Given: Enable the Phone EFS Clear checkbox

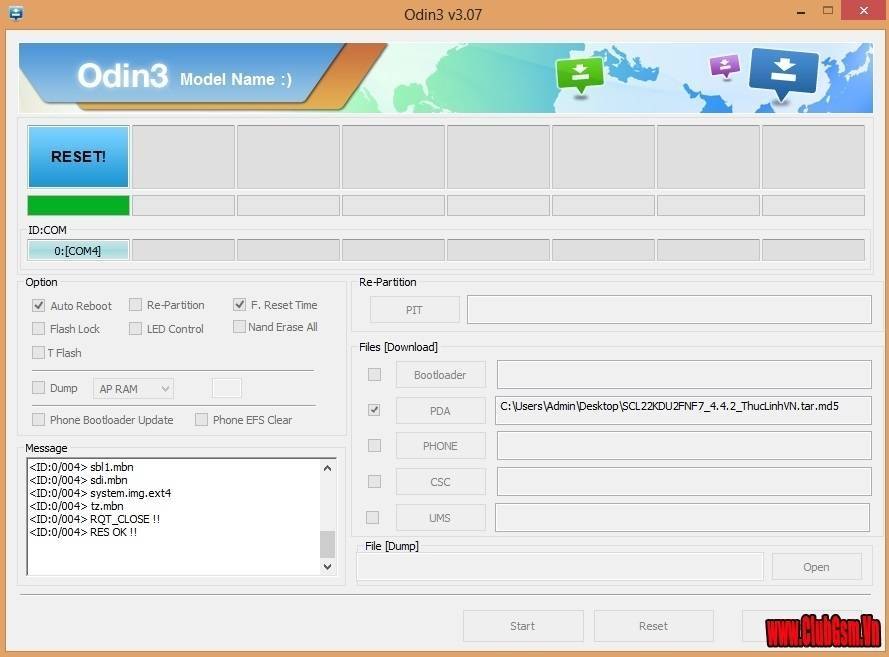Looking at the screenshot, I should (201, 419).
